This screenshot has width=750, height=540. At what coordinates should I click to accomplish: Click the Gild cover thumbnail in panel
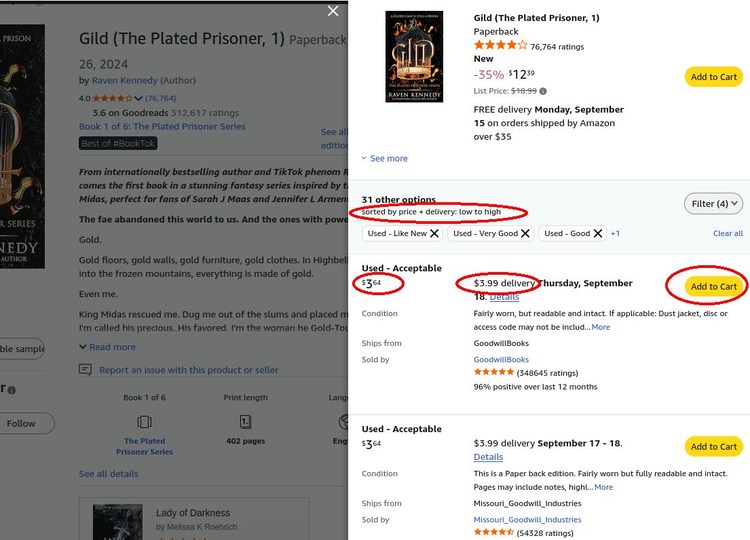pos(414,57)
